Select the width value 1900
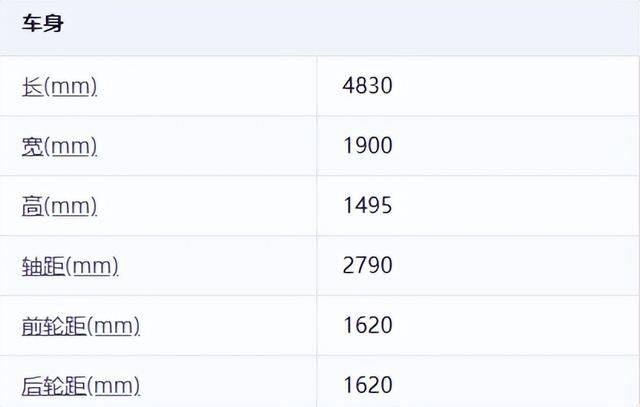 point(367,146)
